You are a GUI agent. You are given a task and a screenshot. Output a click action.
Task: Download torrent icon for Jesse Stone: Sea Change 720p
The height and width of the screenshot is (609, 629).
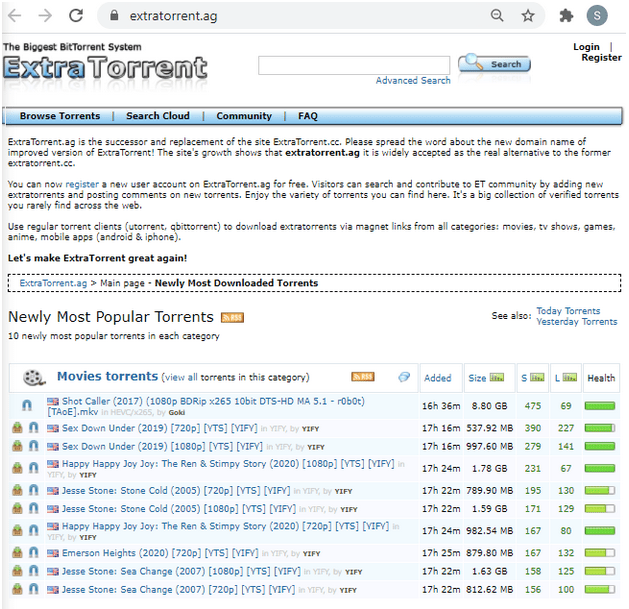(x=17, y=589)
